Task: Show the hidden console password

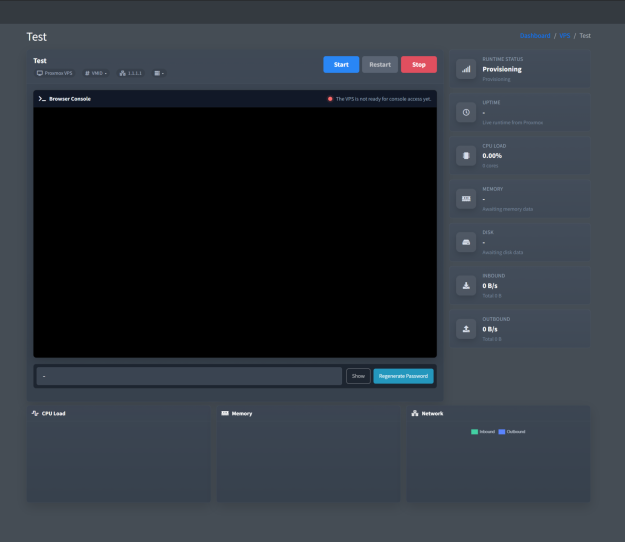Action: coord(358,376)
